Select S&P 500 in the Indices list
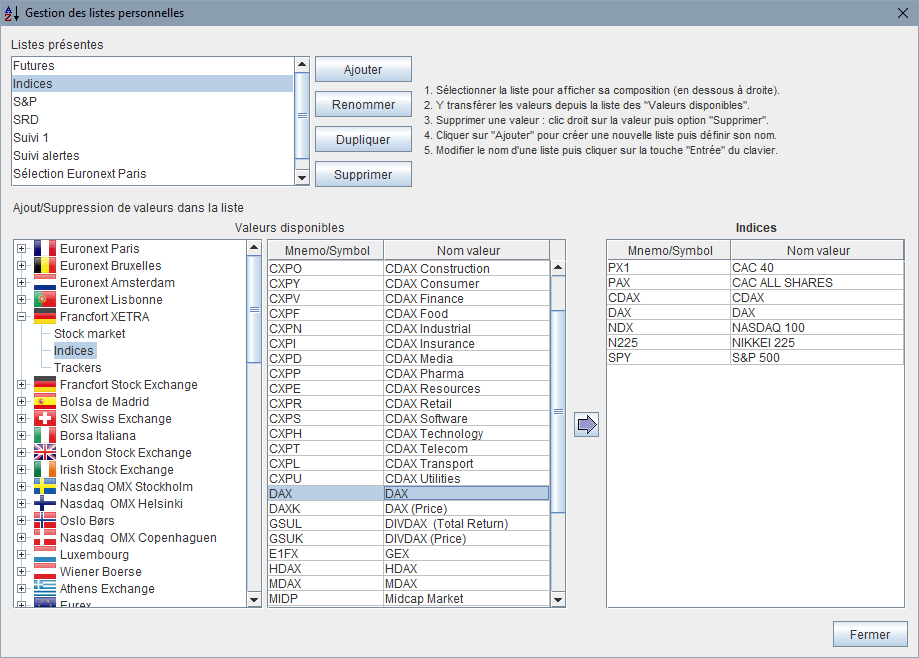The height and width of the screenshot is (658, 919). [x=755, y=357]
